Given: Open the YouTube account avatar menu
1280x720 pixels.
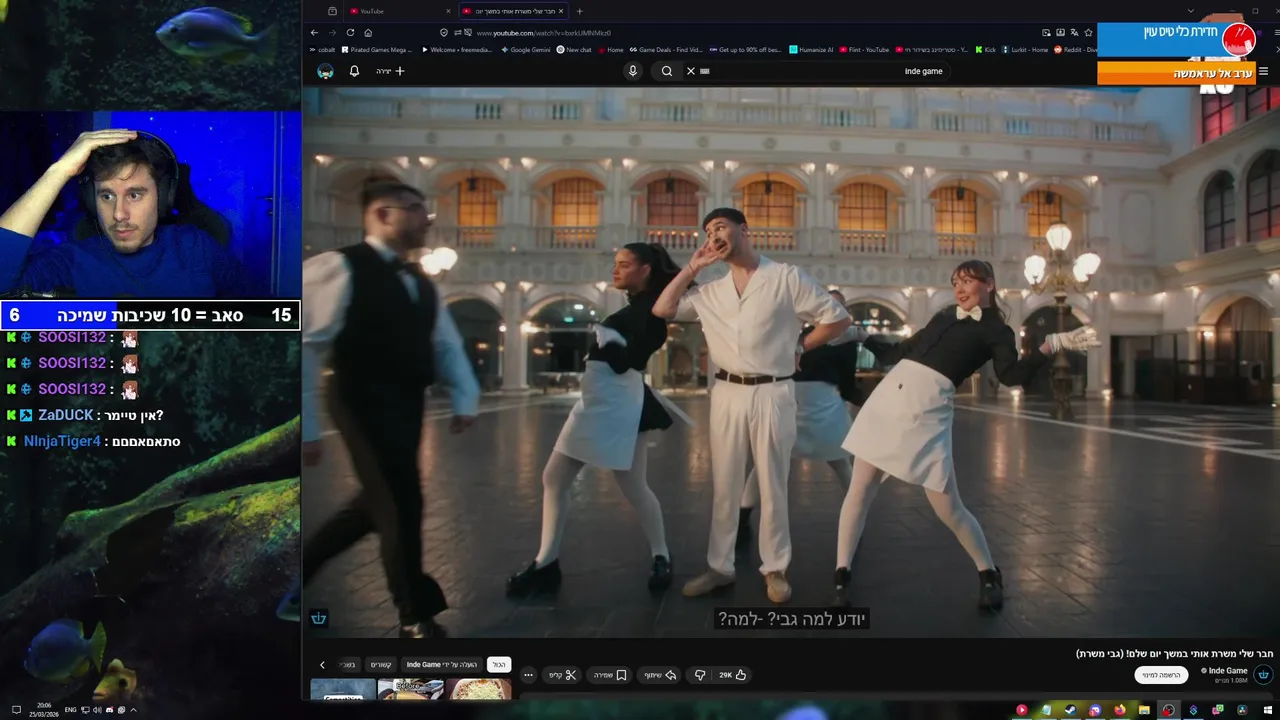Looking at the screenshot, I should coord(325,71).
